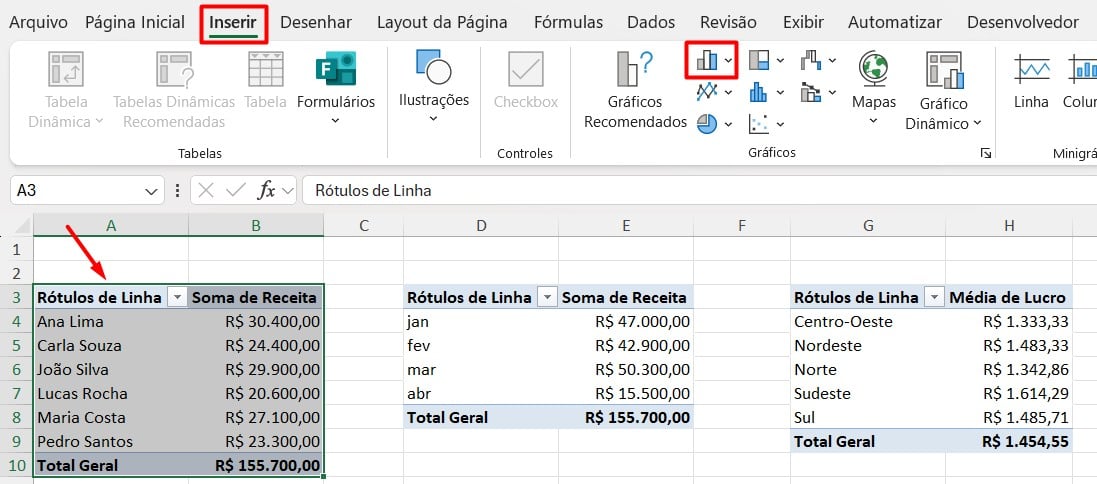Open Gráficos group dialog launcher
The image size is (1097, 484).
(x=986, y=153)
